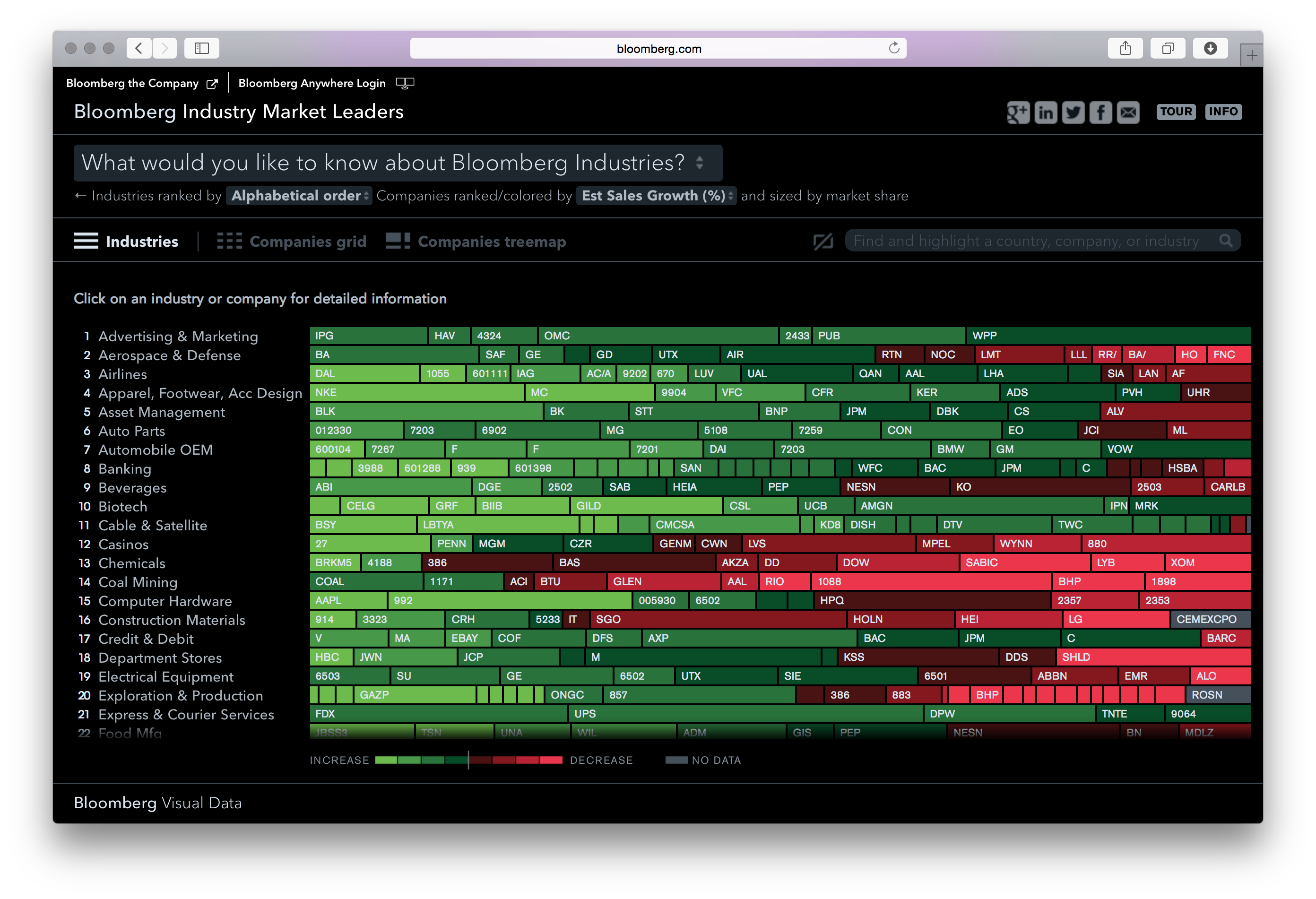Select the Industries tab

(141, 241)
